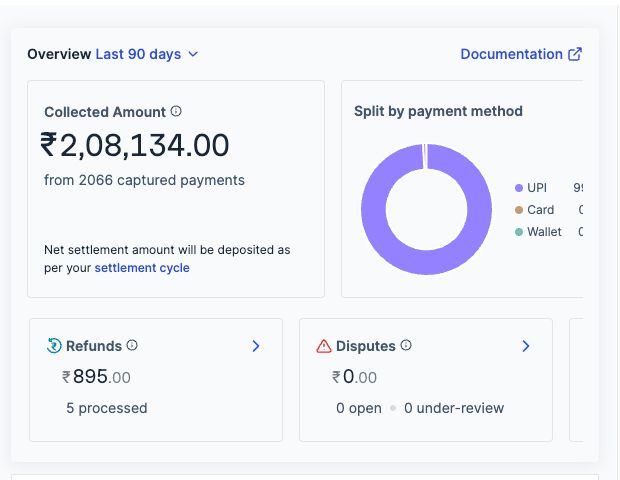Click the Disputes warning triangle icon

(324, 346)
